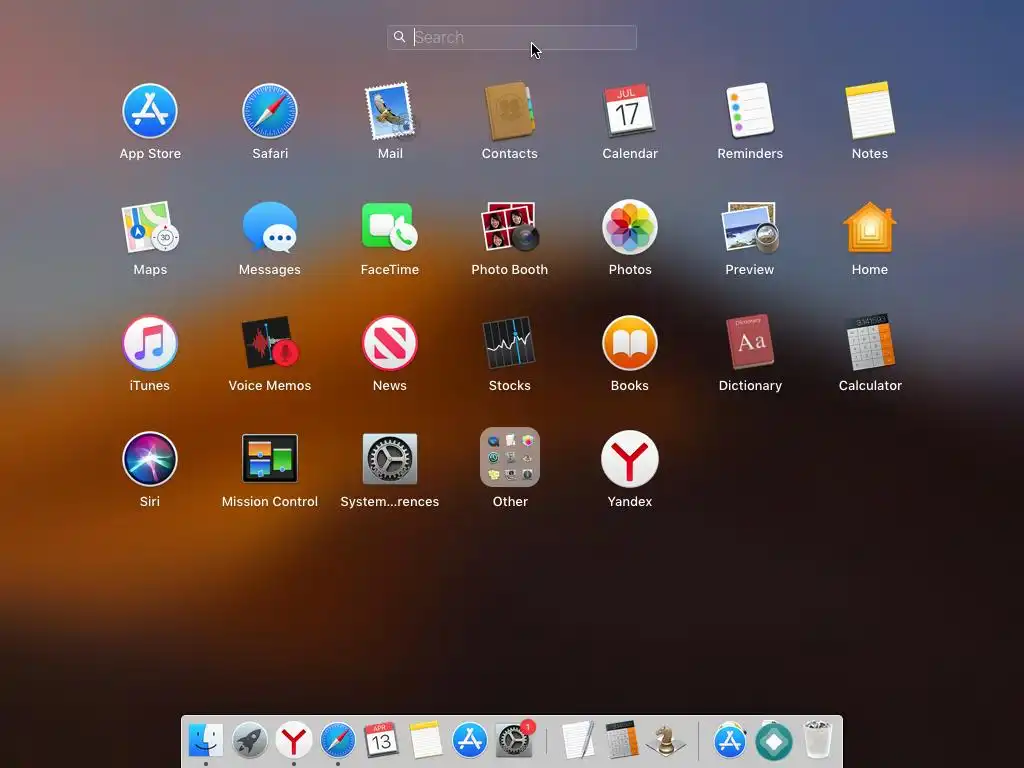The width and height of the screenshot is (1024, 768).
Task: Open the Contacts app
Action: (x=509, y=111)
